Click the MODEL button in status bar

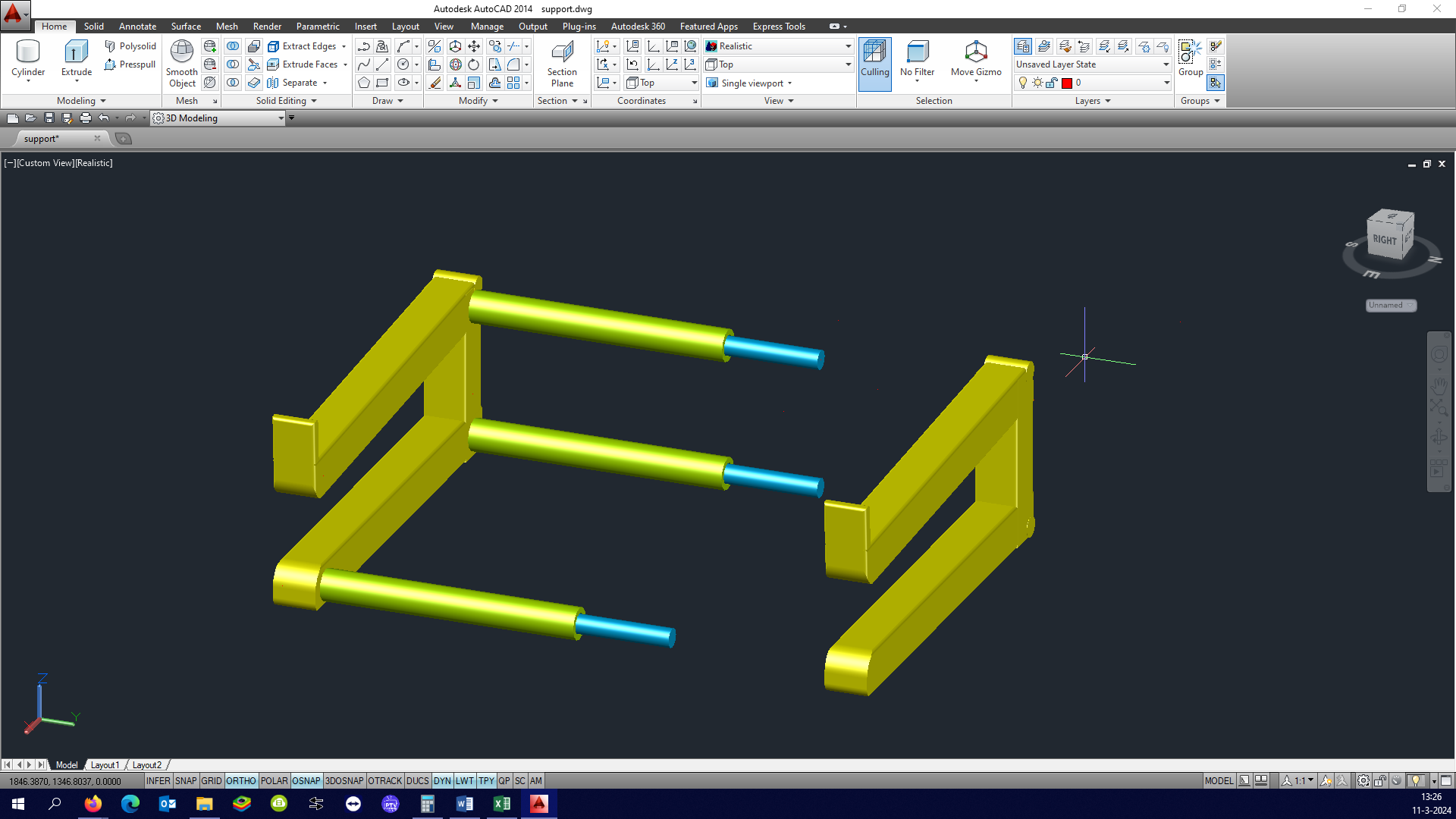[x=1219, y=780]
